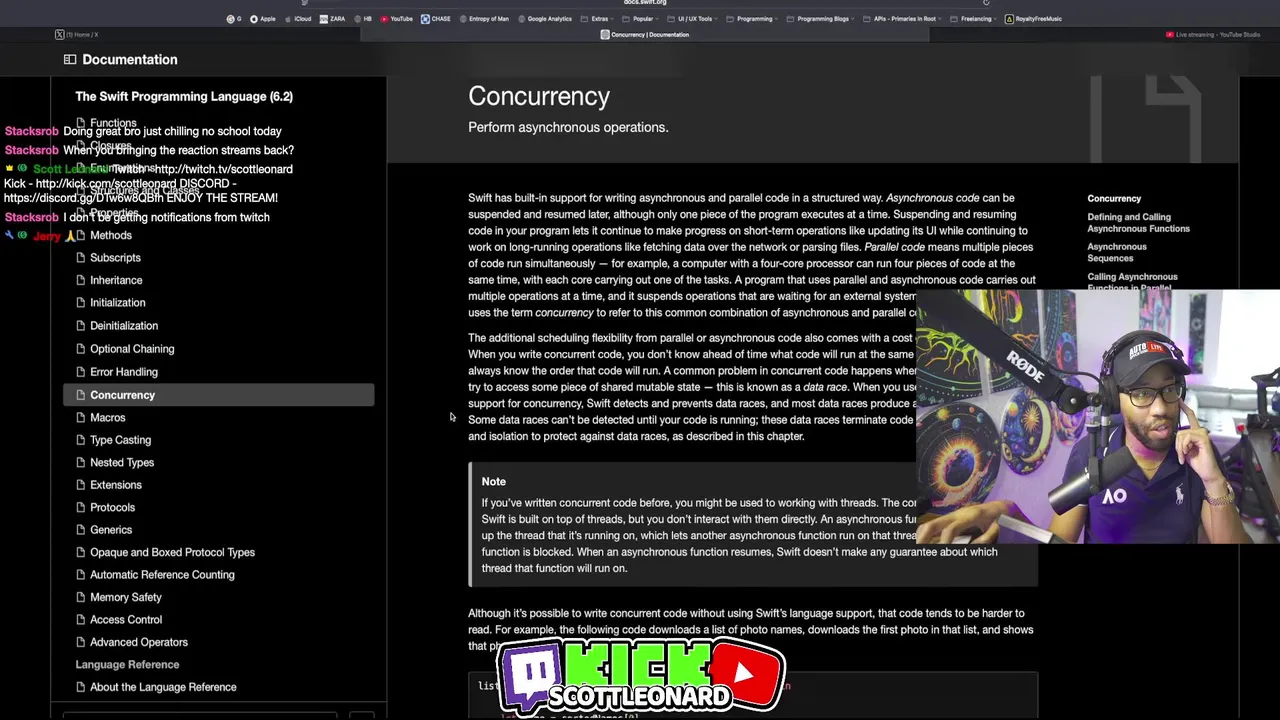
Task: Open the Protocols page in sidebar
Action: pos(113,508)
